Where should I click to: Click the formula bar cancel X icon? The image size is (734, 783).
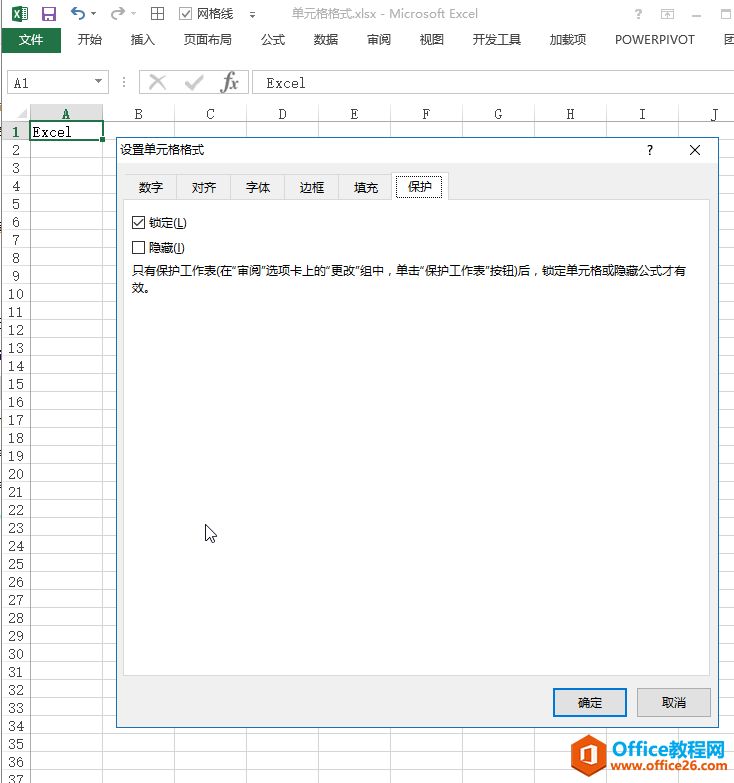[x=157, y=83]
